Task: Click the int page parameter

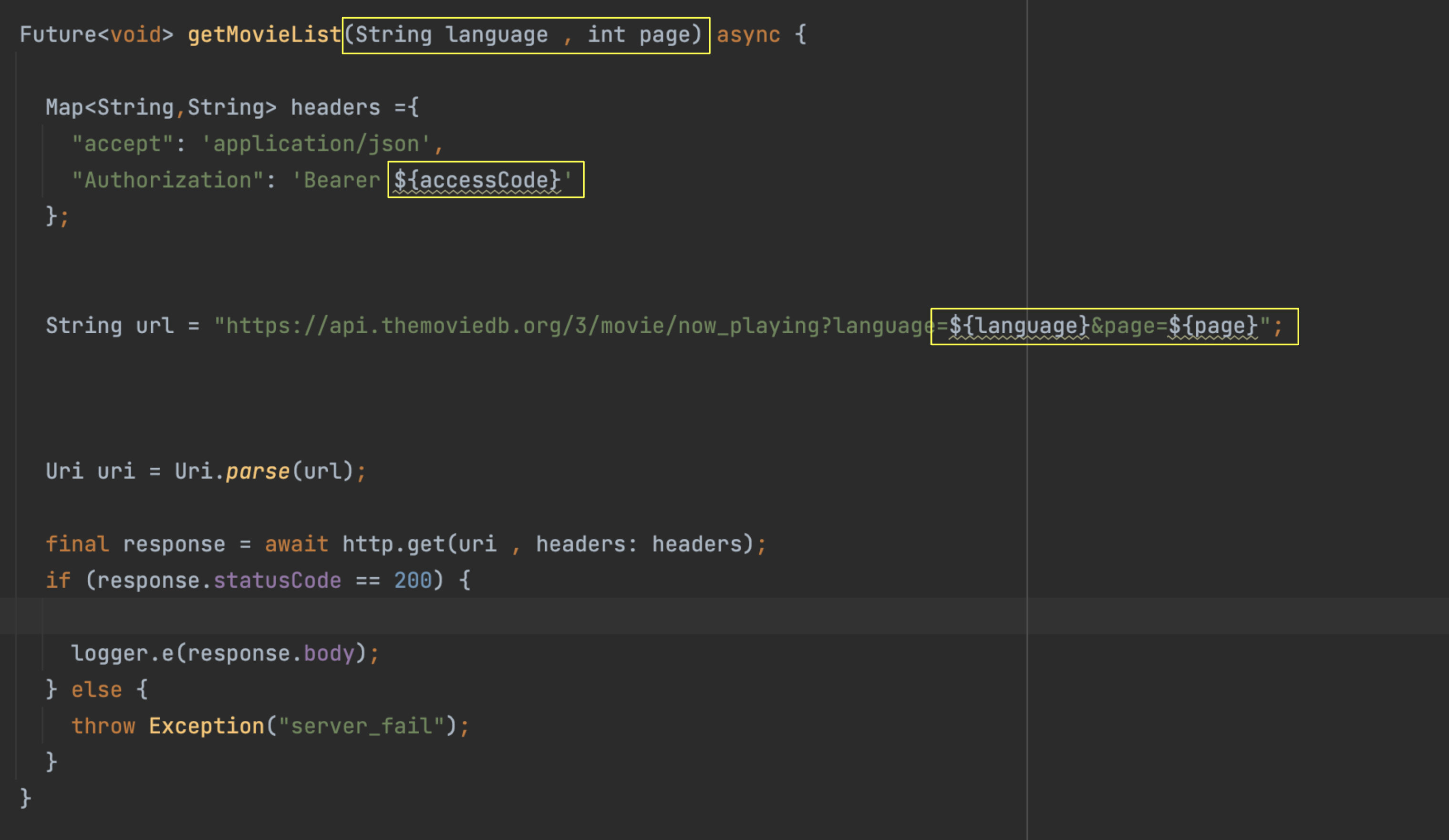Action: [638, 35]
